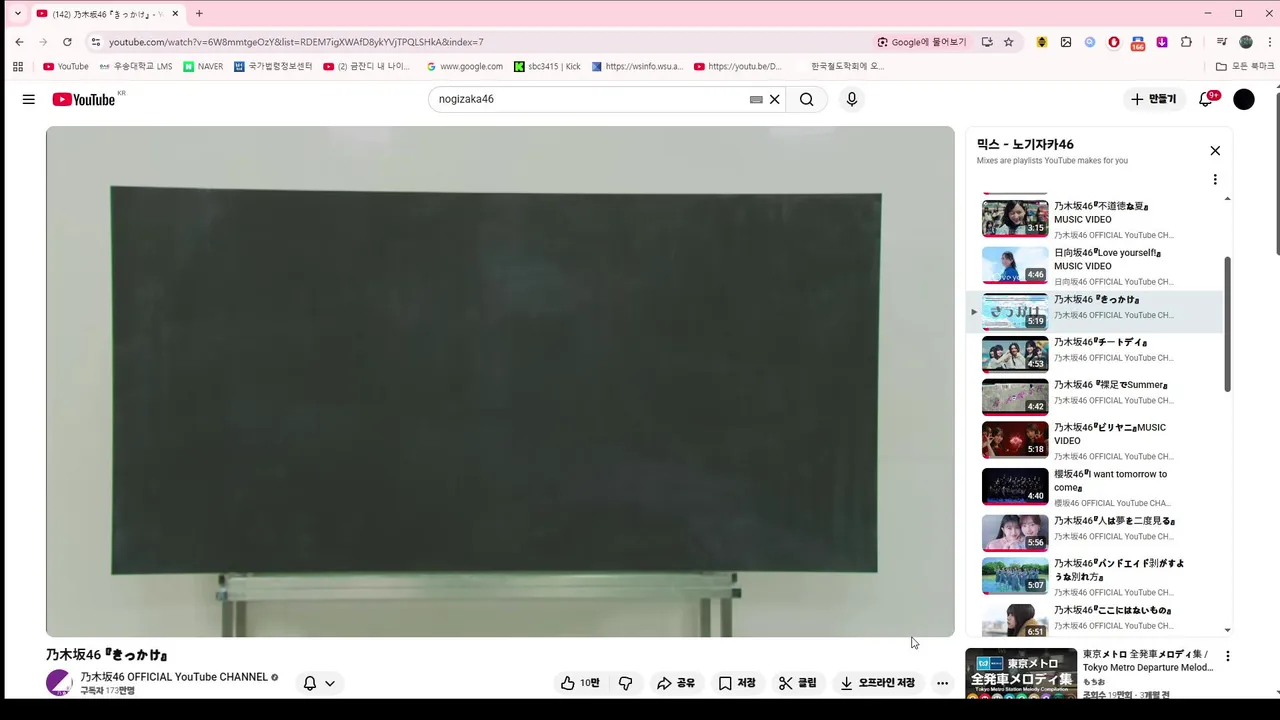Open mix playlist three-dot options
Viewport: 1280px width, 720px height.
[x=1215, y=180]
